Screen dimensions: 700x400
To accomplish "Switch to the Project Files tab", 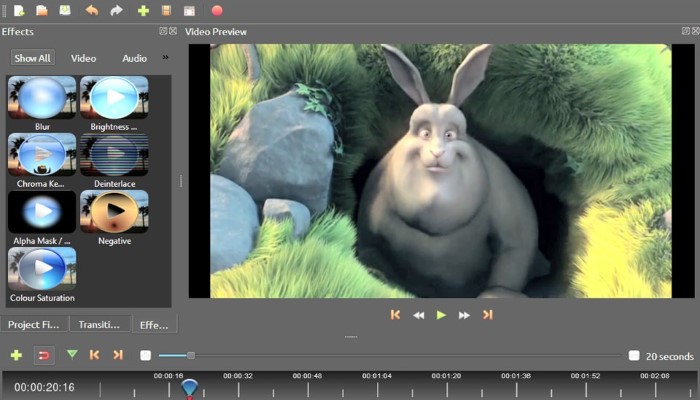I will pos(34,325).
